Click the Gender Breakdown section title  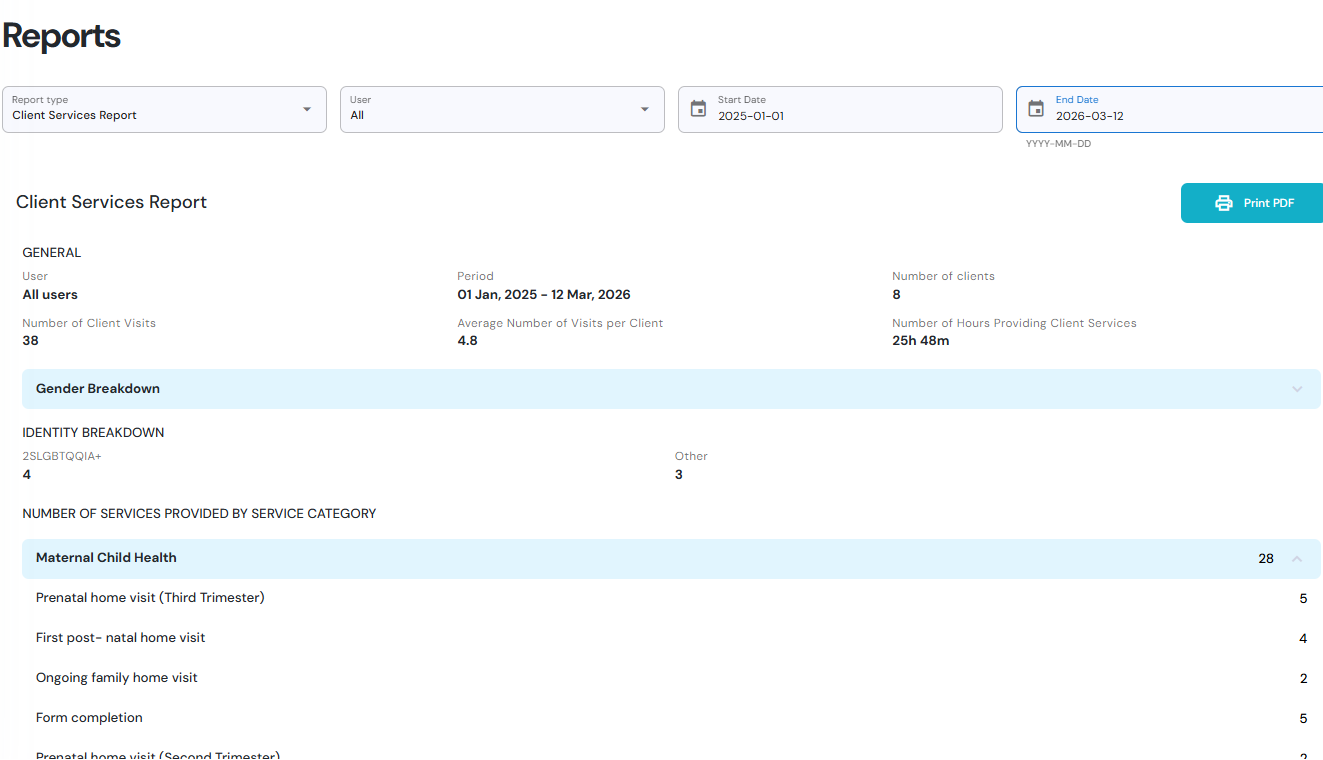pyautogui.click(x=98, y=389)
